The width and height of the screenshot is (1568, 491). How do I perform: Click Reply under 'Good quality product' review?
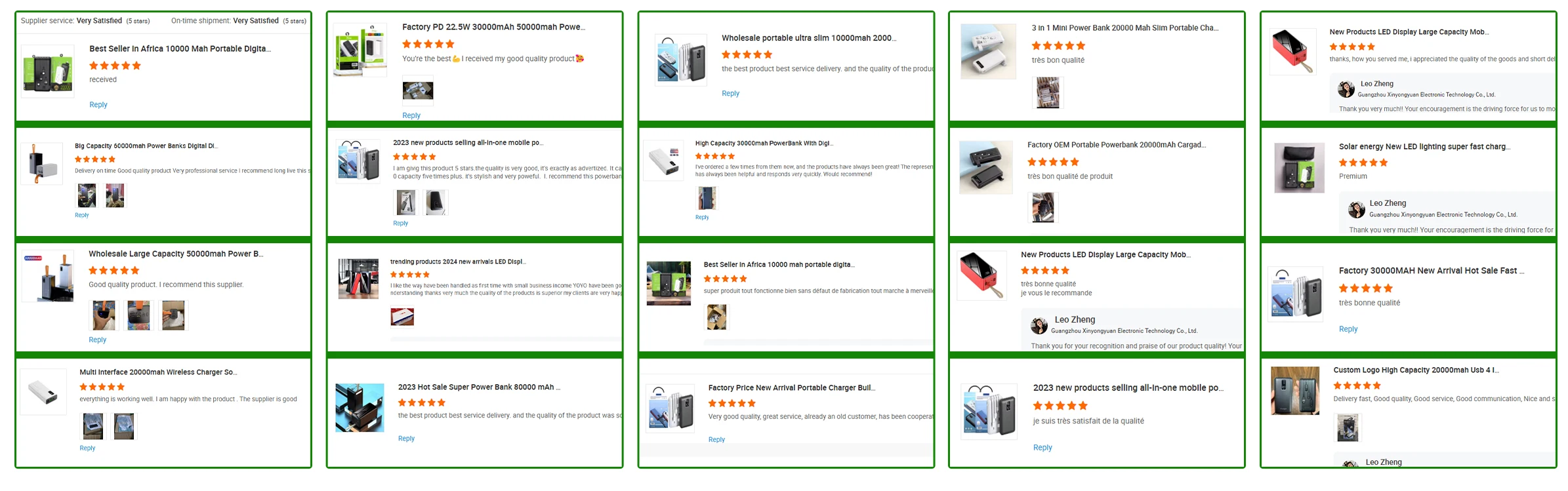97,340
